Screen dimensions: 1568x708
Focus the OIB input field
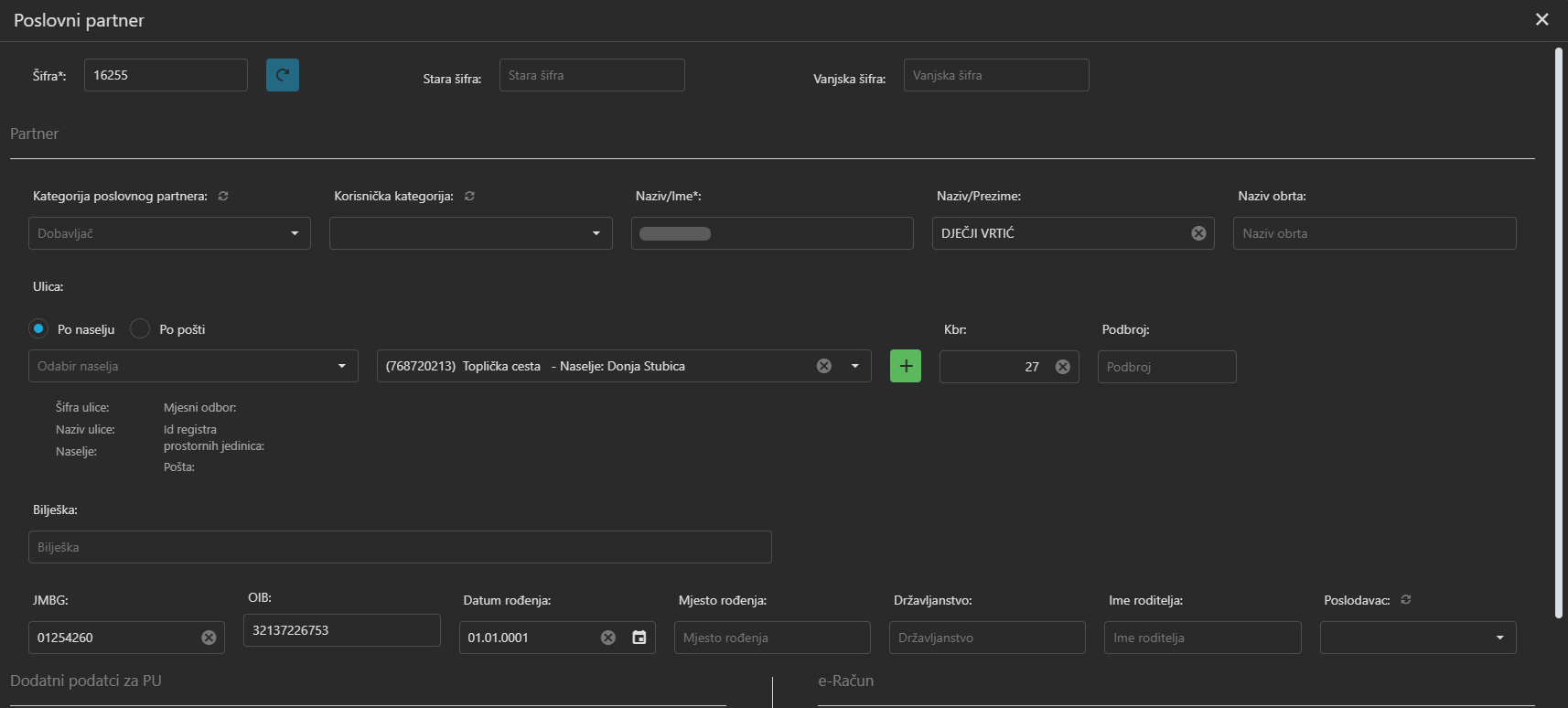coord(341,630)
